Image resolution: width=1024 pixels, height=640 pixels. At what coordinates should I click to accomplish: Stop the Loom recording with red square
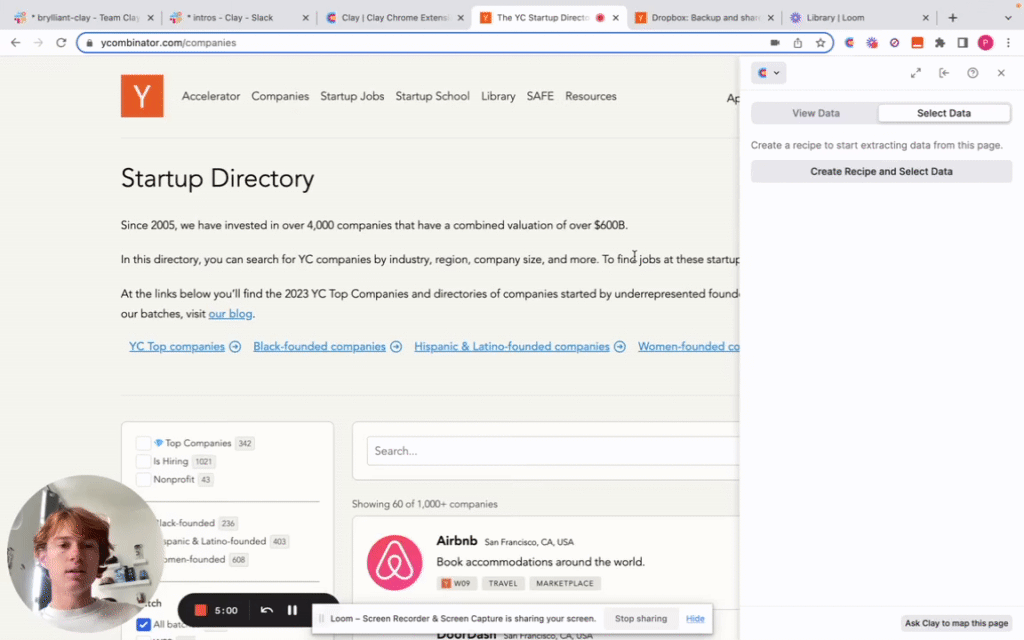point(200,610)
